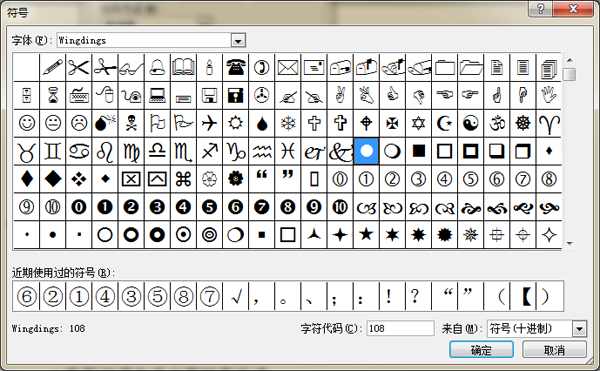Image resolution: width=600 pixels, height=371 pixels.
Task: Pick the envelope symbol
Action: [x=288, y=68]
